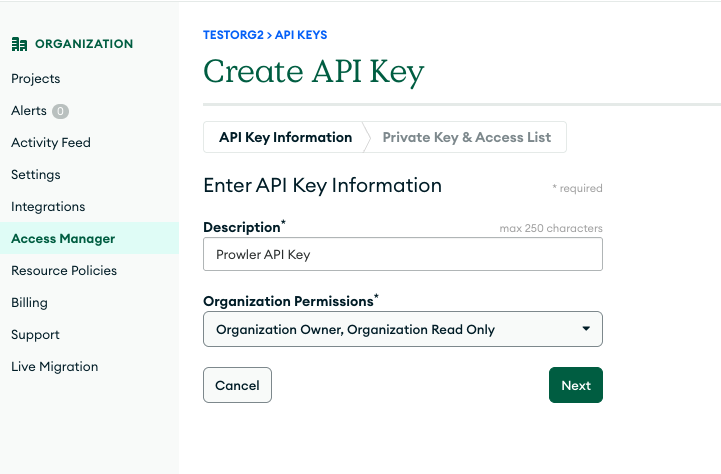Open the ORGANIZATION sidebar heading
Viewport: 721px width, 474px height.
(84, 44)
